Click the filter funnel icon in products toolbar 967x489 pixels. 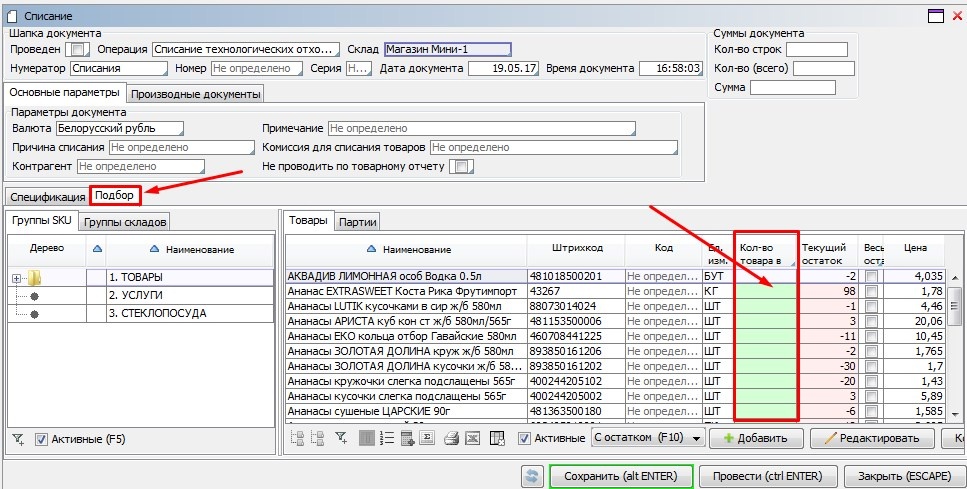(x=341, y=438)
